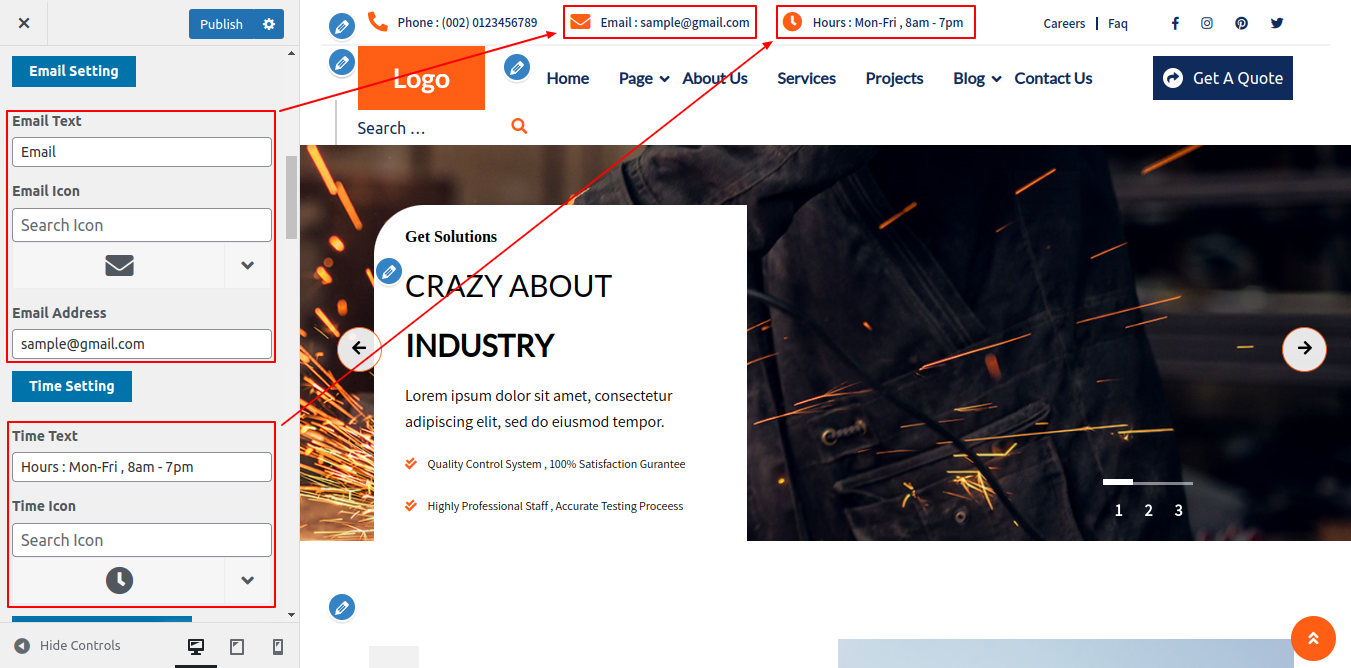Switch to desktop preview mode
The width and height of the screenshot is (1351, 668).
coord(196,647)
